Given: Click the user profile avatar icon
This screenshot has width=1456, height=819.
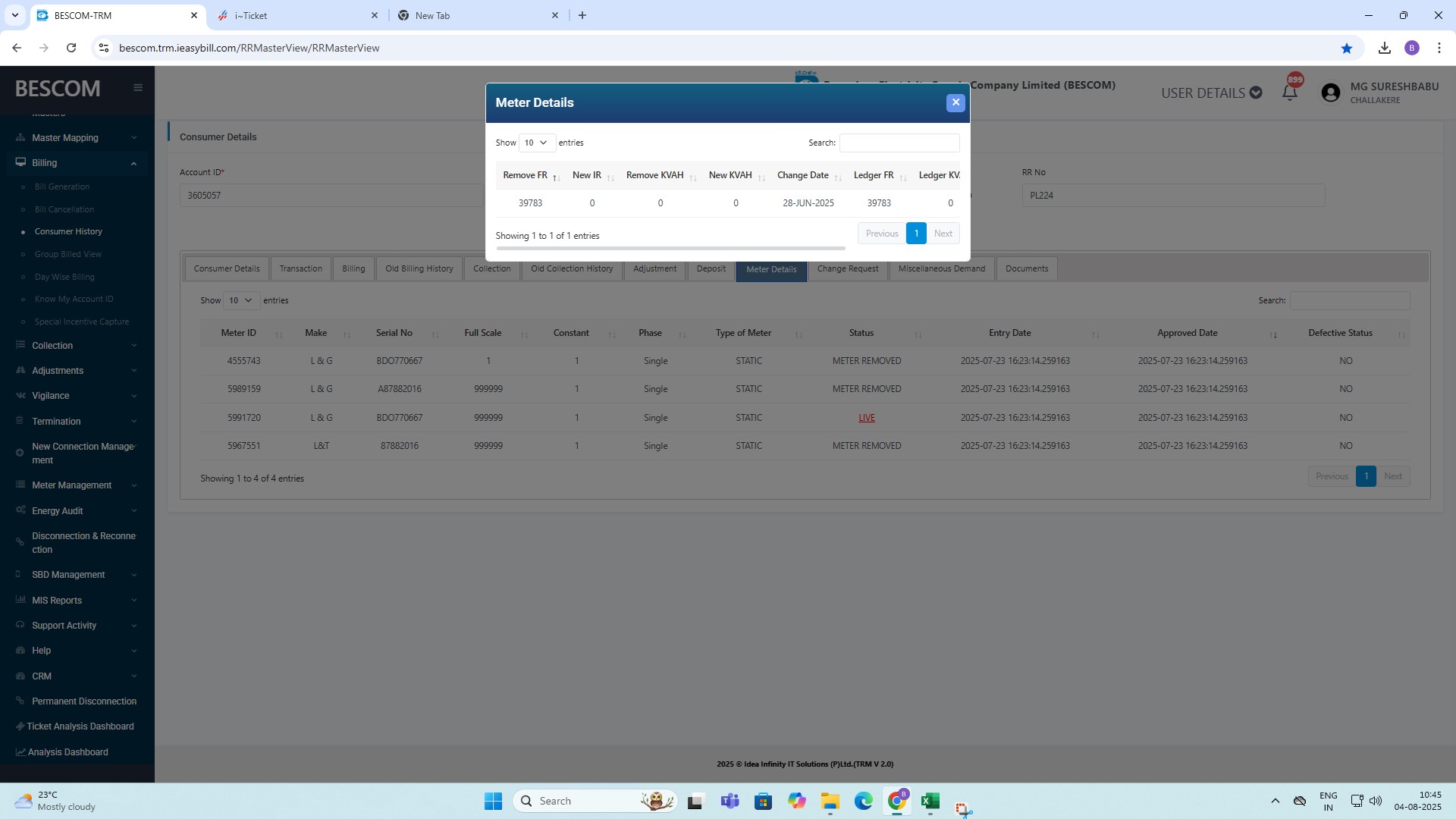Looking at the screenshot, I should pos(1330,93).
